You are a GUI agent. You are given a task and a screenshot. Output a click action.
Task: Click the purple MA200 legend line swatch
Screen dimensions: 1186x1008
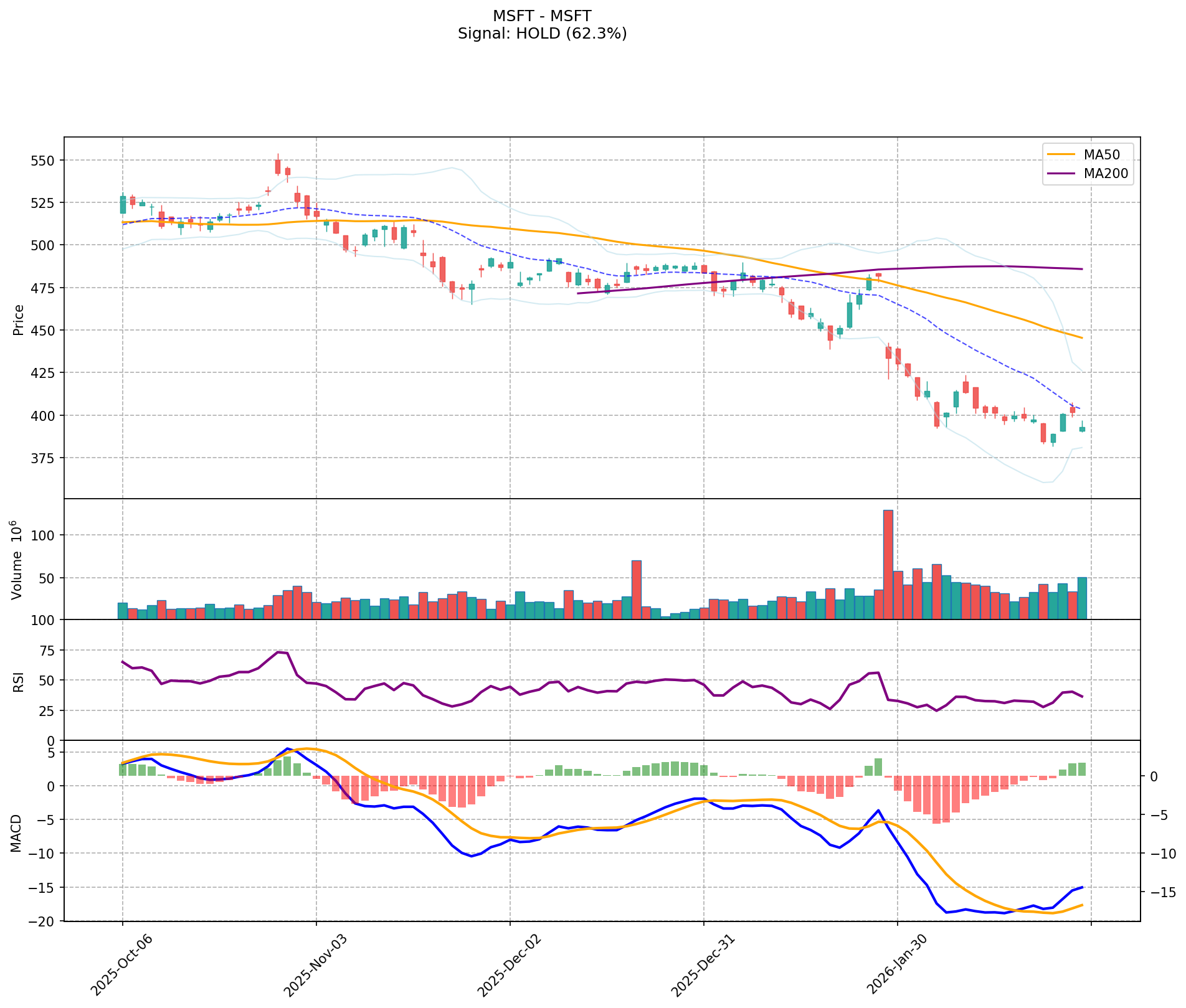point(1061,174)
